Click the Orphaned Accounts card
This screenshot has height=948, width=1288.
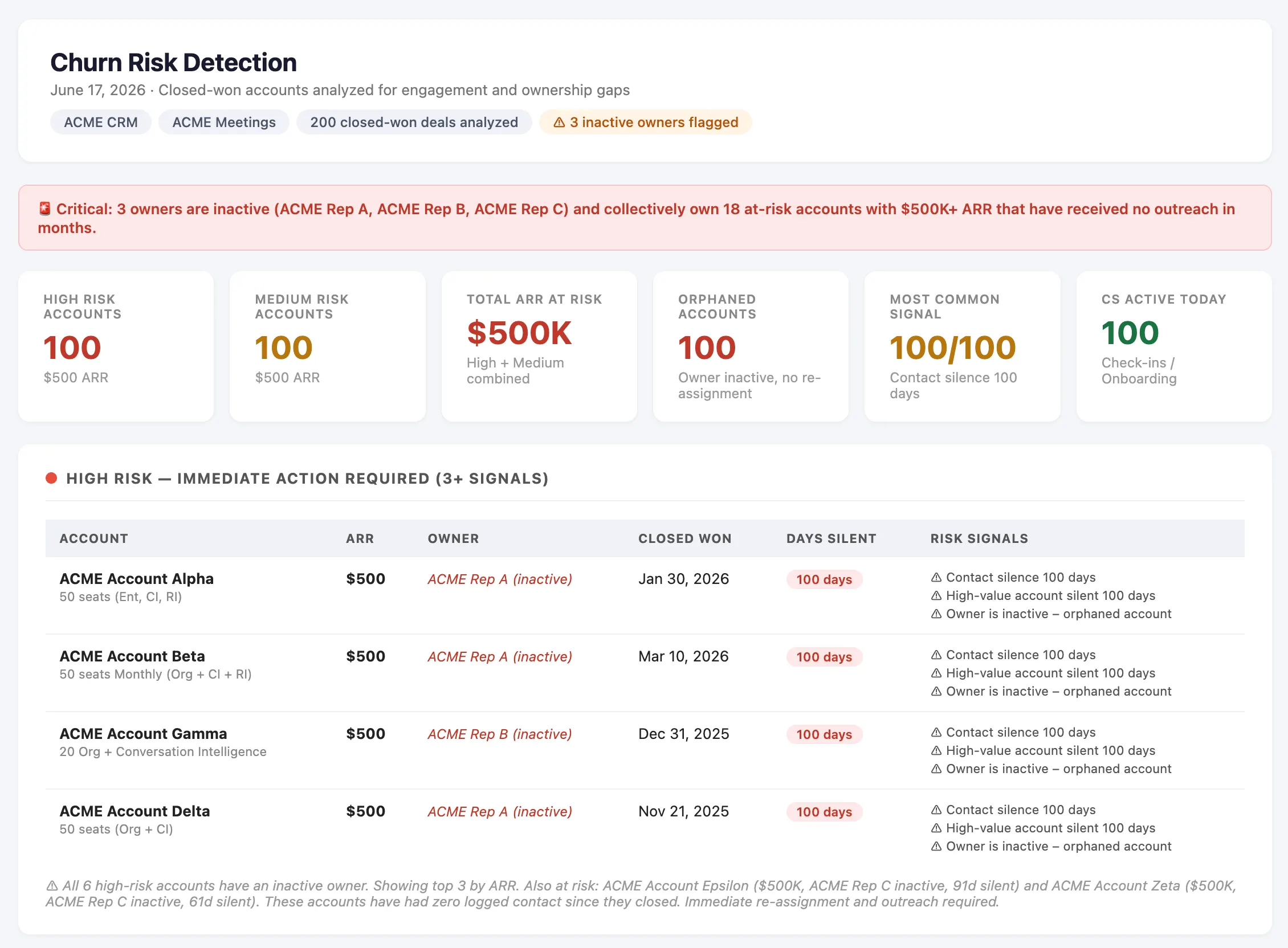[751, 346]
